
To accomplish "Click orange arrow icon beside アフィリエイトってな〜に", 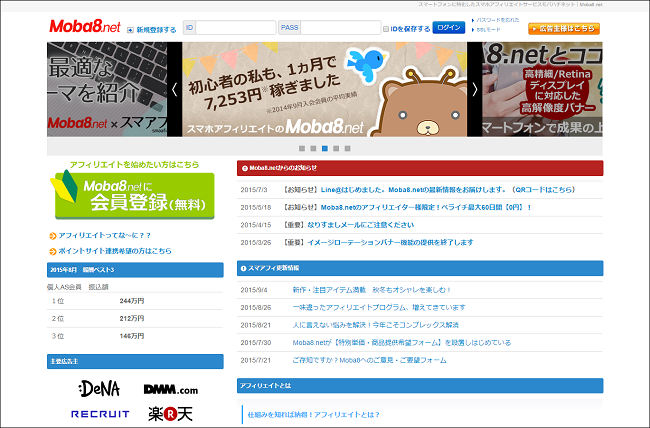I will point(53,236).
